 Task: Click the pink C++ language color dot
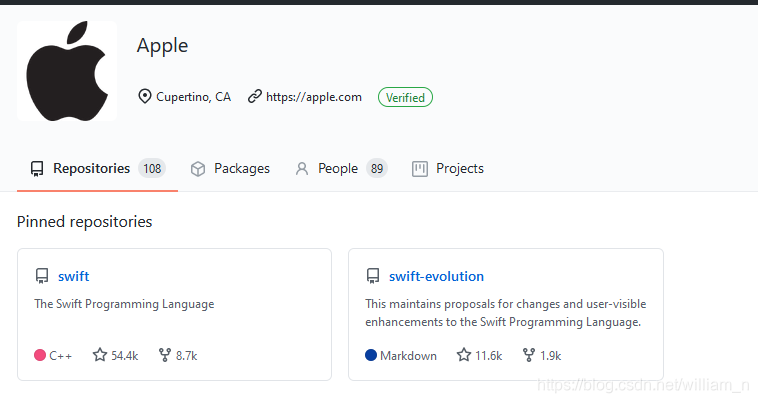pyautogui.click(x=40, y=355)
